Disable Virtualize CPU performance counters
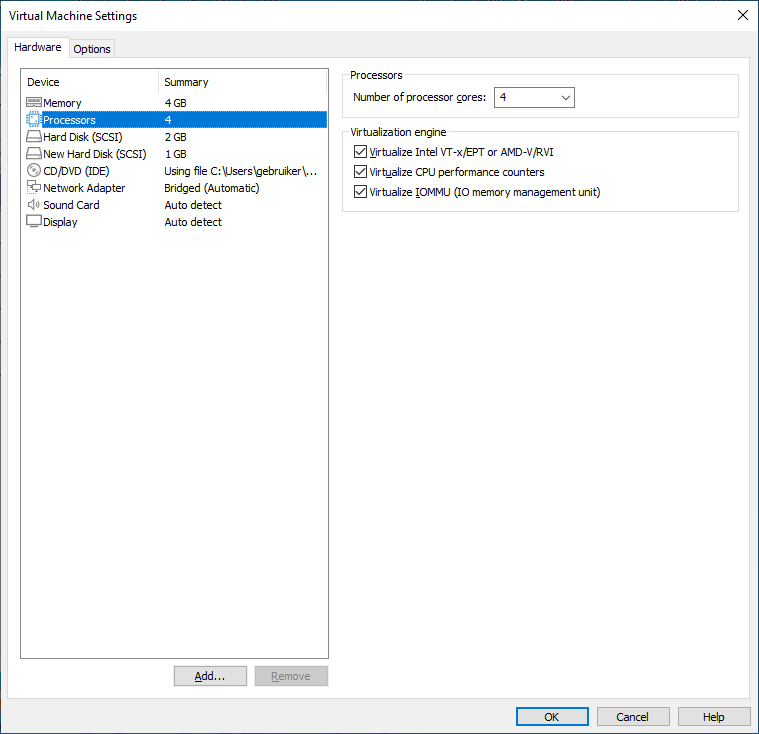759x734 pixels. tap(361, 172)
